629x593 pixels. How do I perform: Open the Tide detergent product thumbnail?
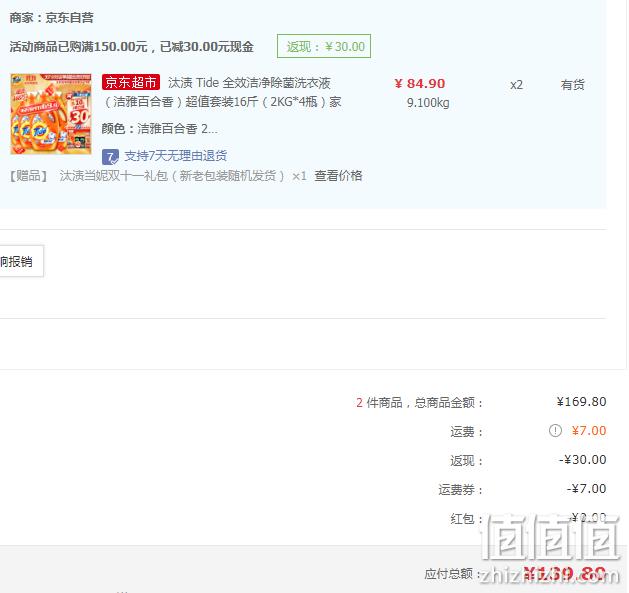point(51,114)
